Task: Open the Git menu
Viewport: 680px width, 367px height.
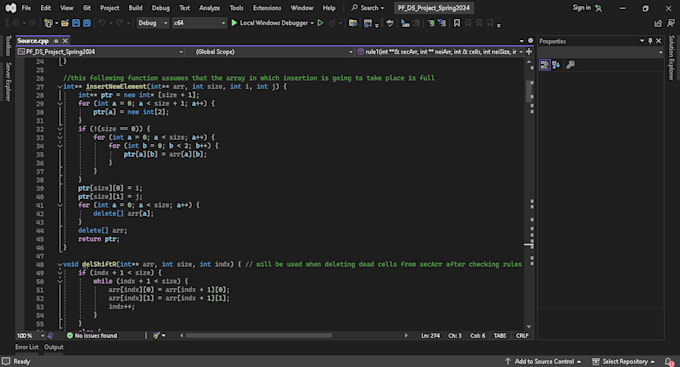Action: (x=87, y=8)
